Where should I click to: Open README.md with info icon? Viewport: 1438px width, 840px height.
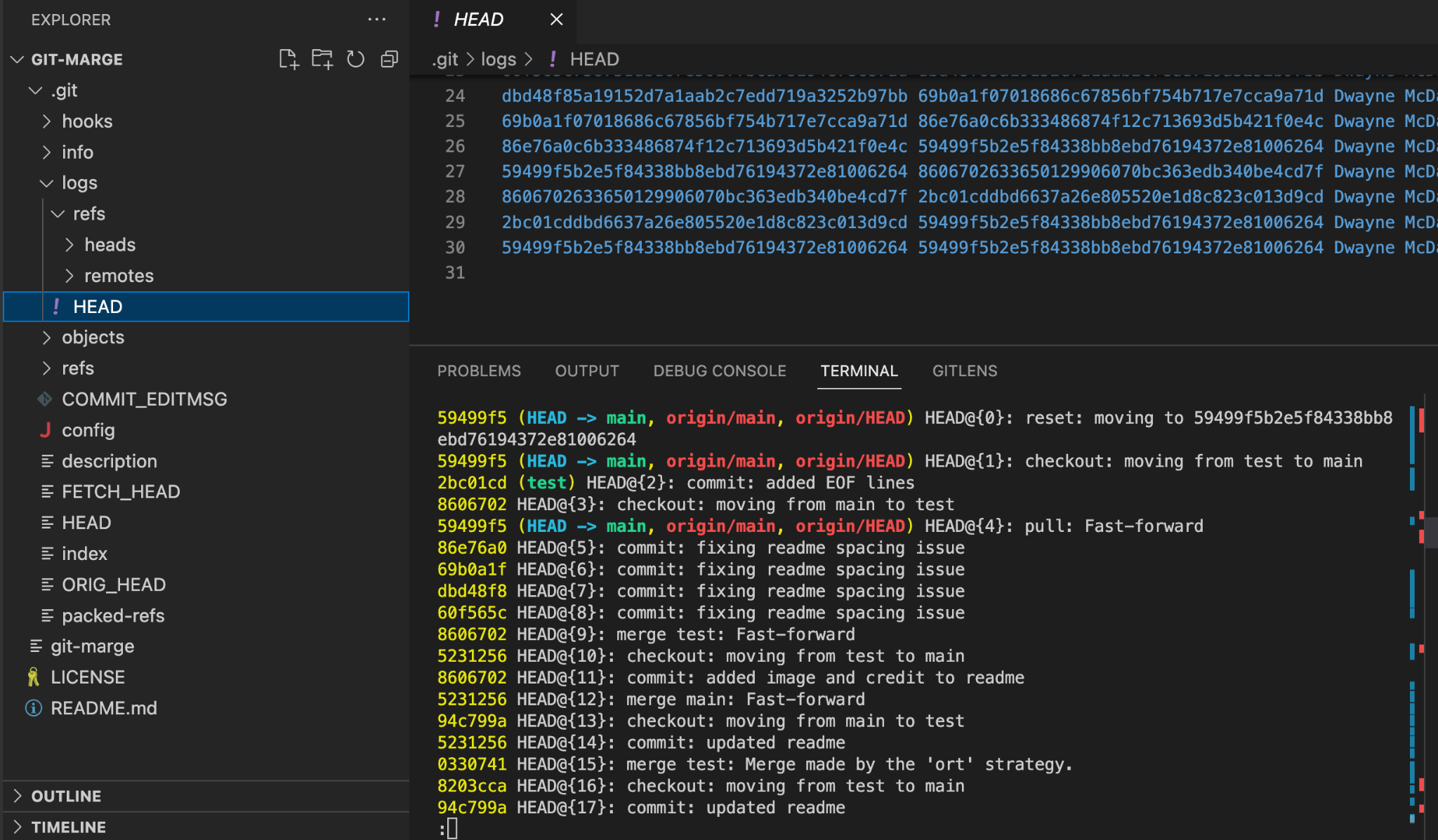pos(103,708)
